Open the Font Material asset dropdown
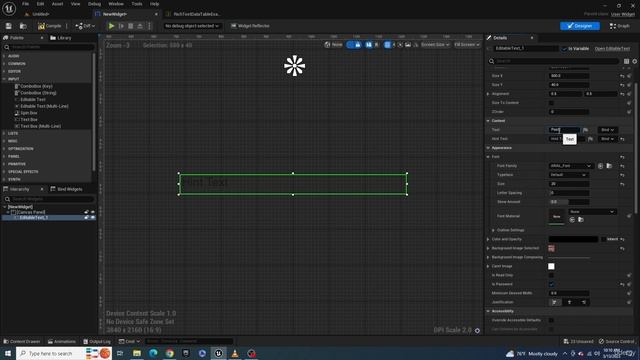The image size is (640, 360). pyautogui.click(x=592, y=211)
